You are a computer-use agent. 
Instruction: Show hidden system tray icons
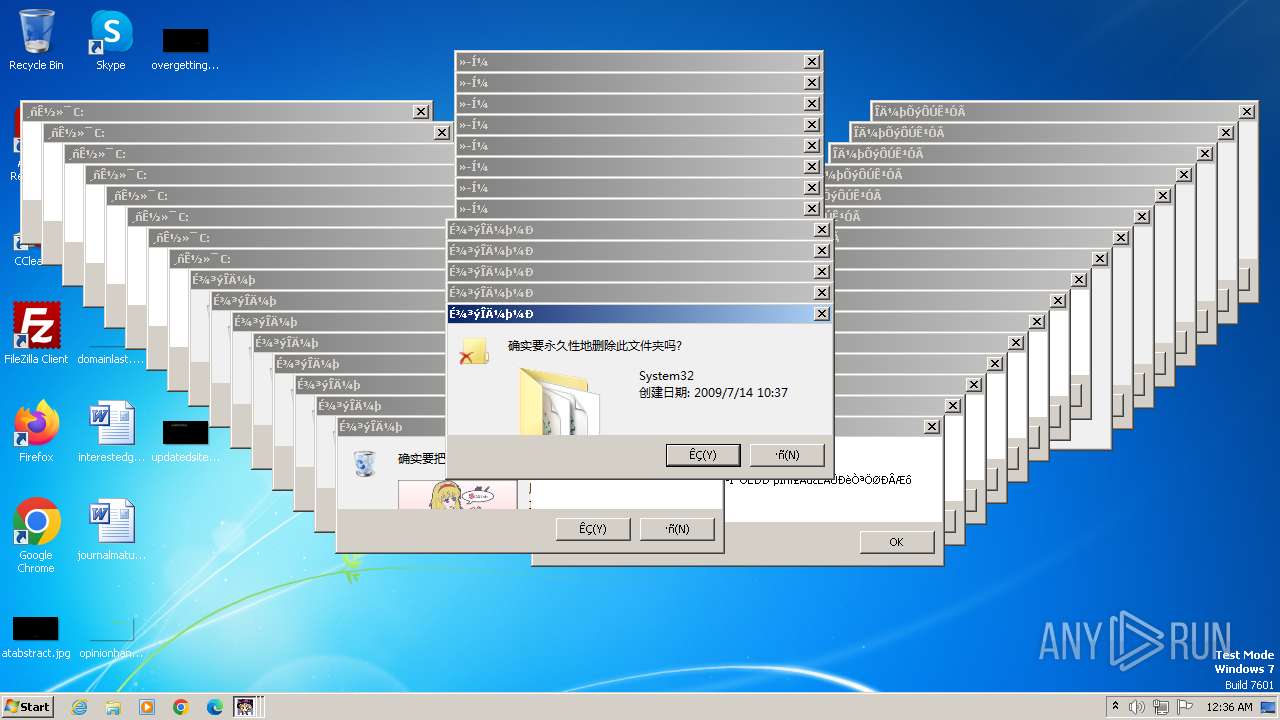[x=1115, y=706]
